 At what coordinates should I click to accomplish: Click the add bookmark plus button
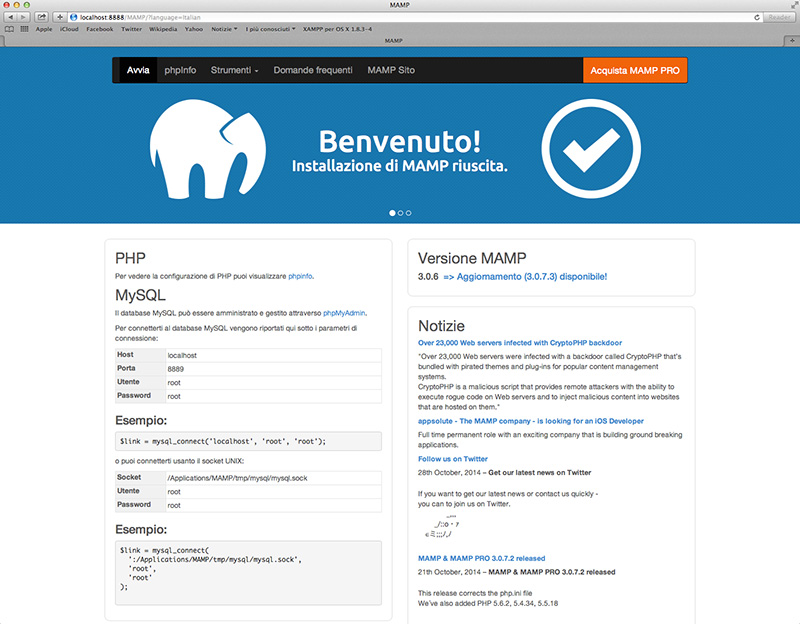coord(60,17)
